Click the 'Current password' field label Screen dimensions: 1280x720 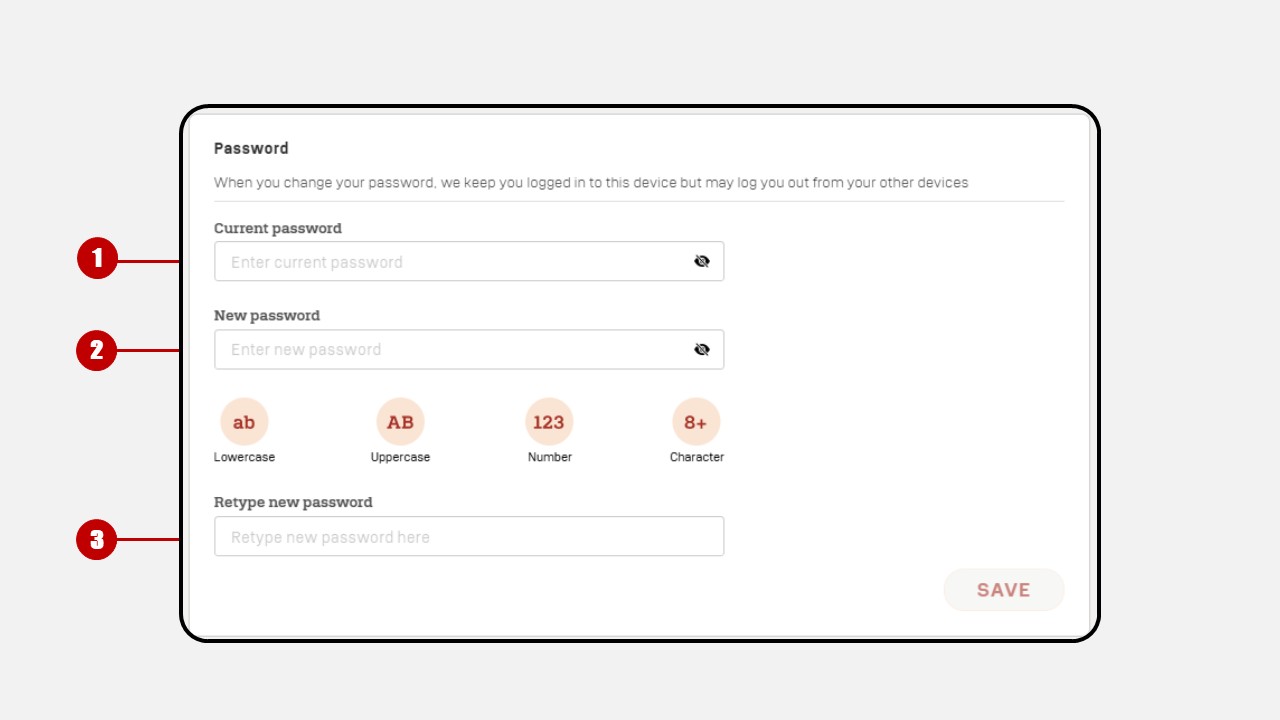278,228
